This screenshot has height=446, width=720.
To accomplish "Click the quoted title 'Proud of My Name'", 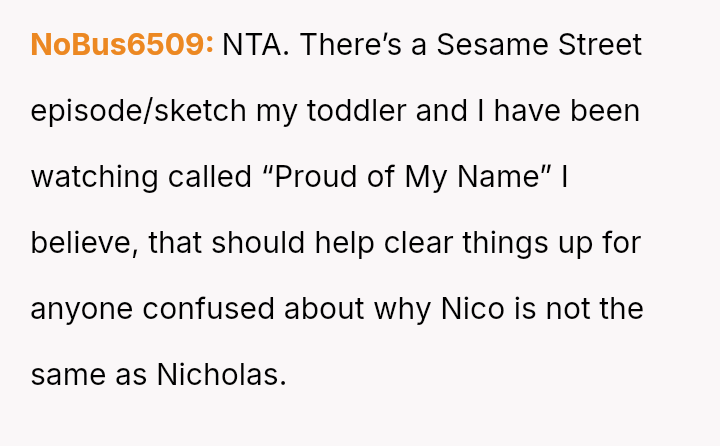I will (x=409, y=177).
